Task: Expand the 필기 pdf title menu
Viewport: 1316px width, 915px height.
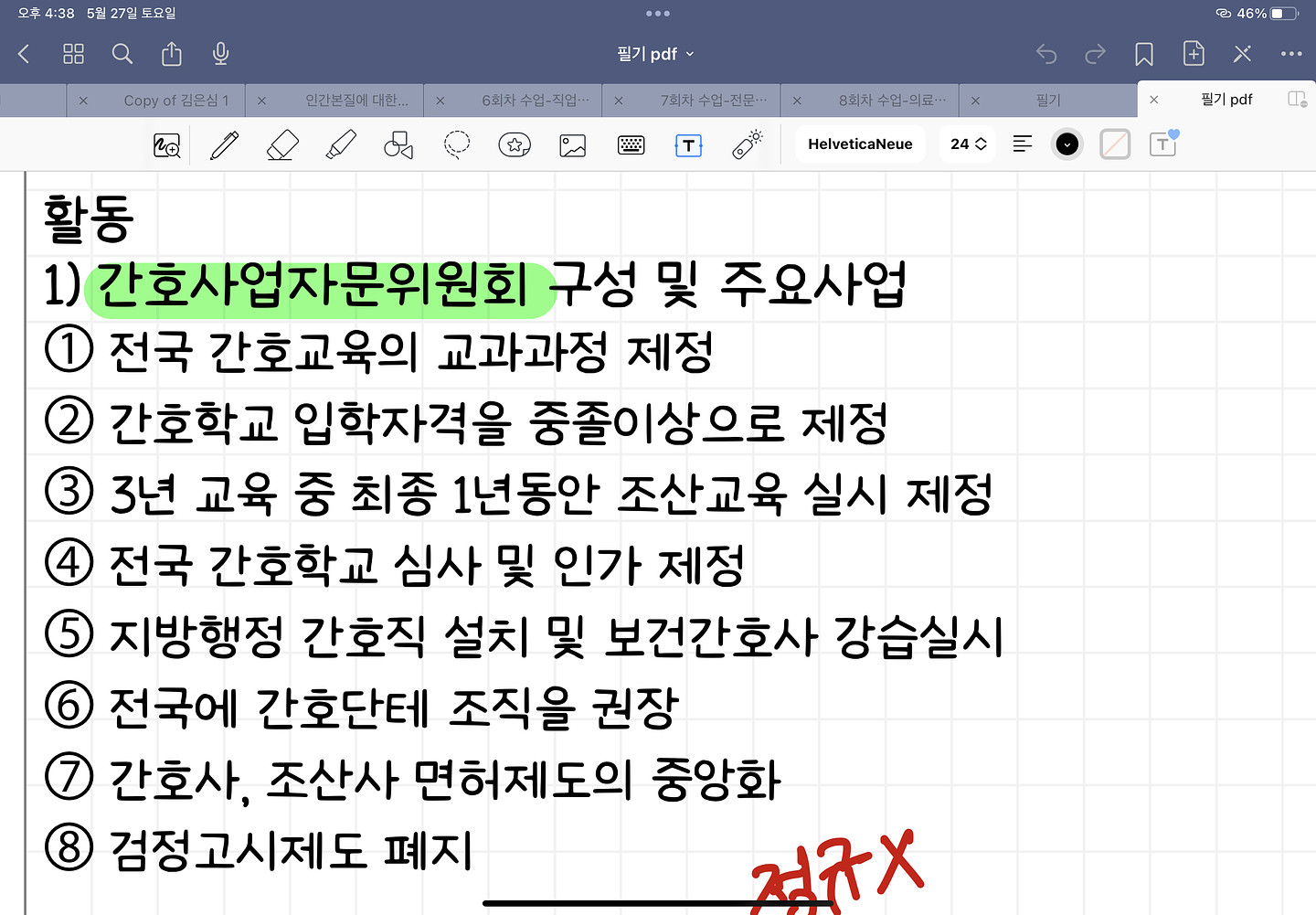Action: point(655,54)
